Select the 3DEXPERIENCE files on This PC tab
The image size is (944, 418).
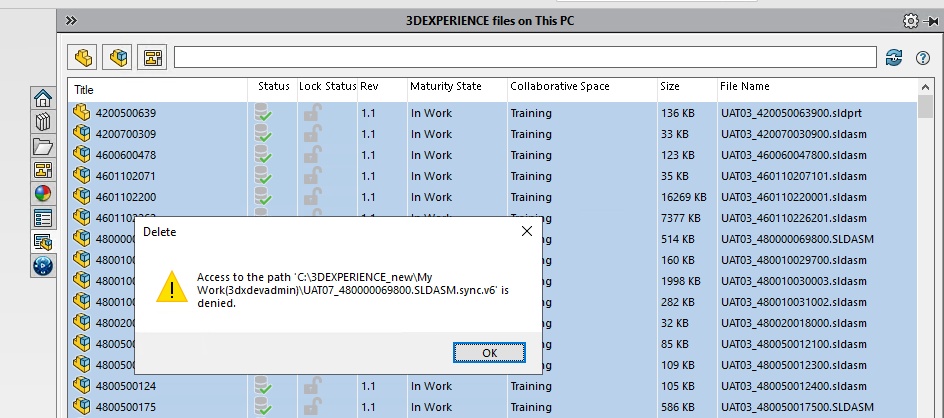[43, 242]
